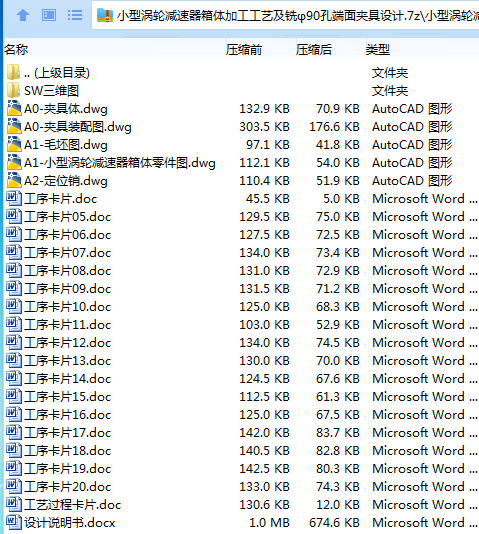Select the 工序卡片13.doc Word icon
This screenshot has width=479, height=534.
click(14, 361)
